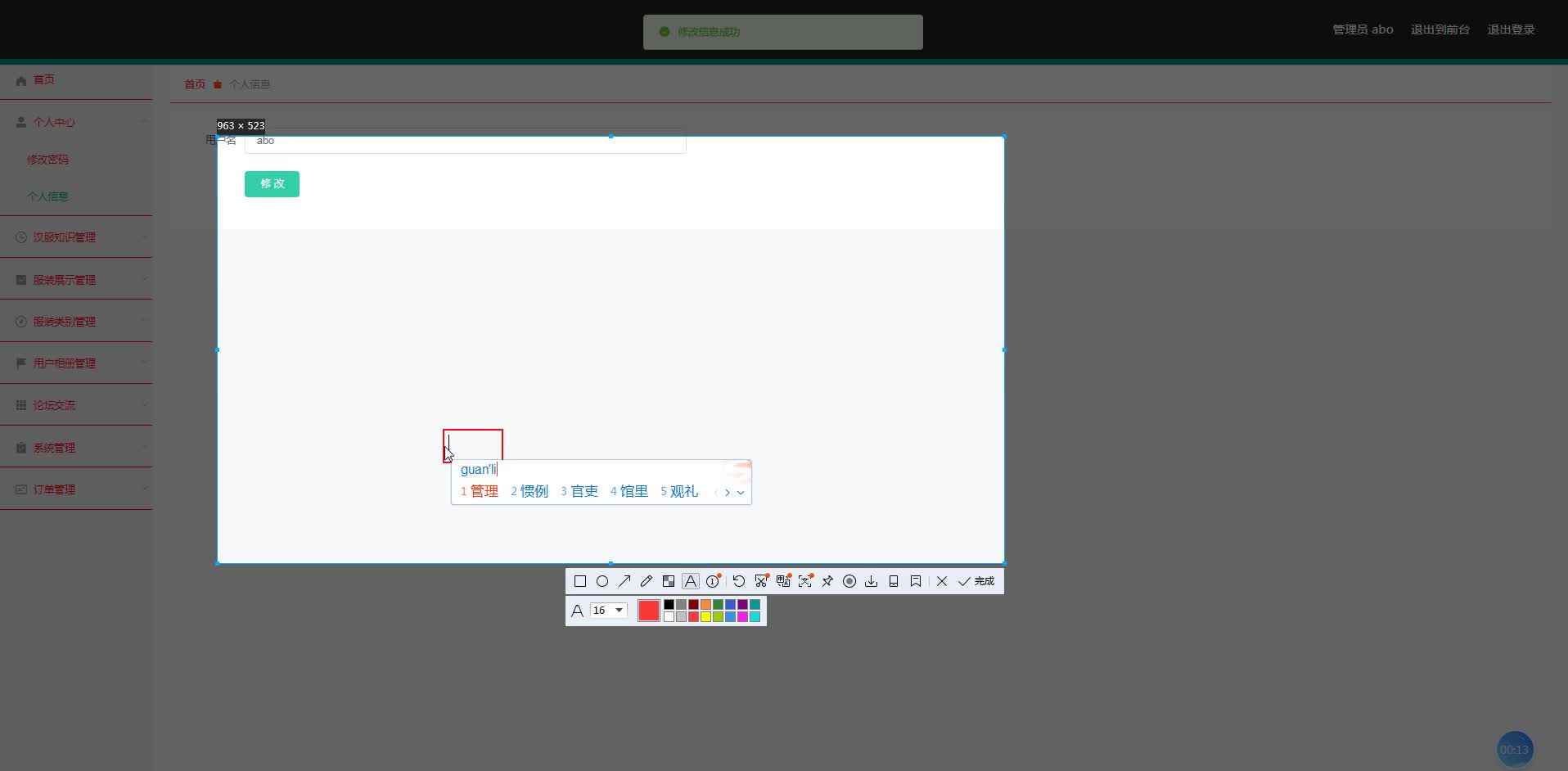Choose IME candidate 3 官吏
The height and width of the screenshot is (771, 1568).
579,491
